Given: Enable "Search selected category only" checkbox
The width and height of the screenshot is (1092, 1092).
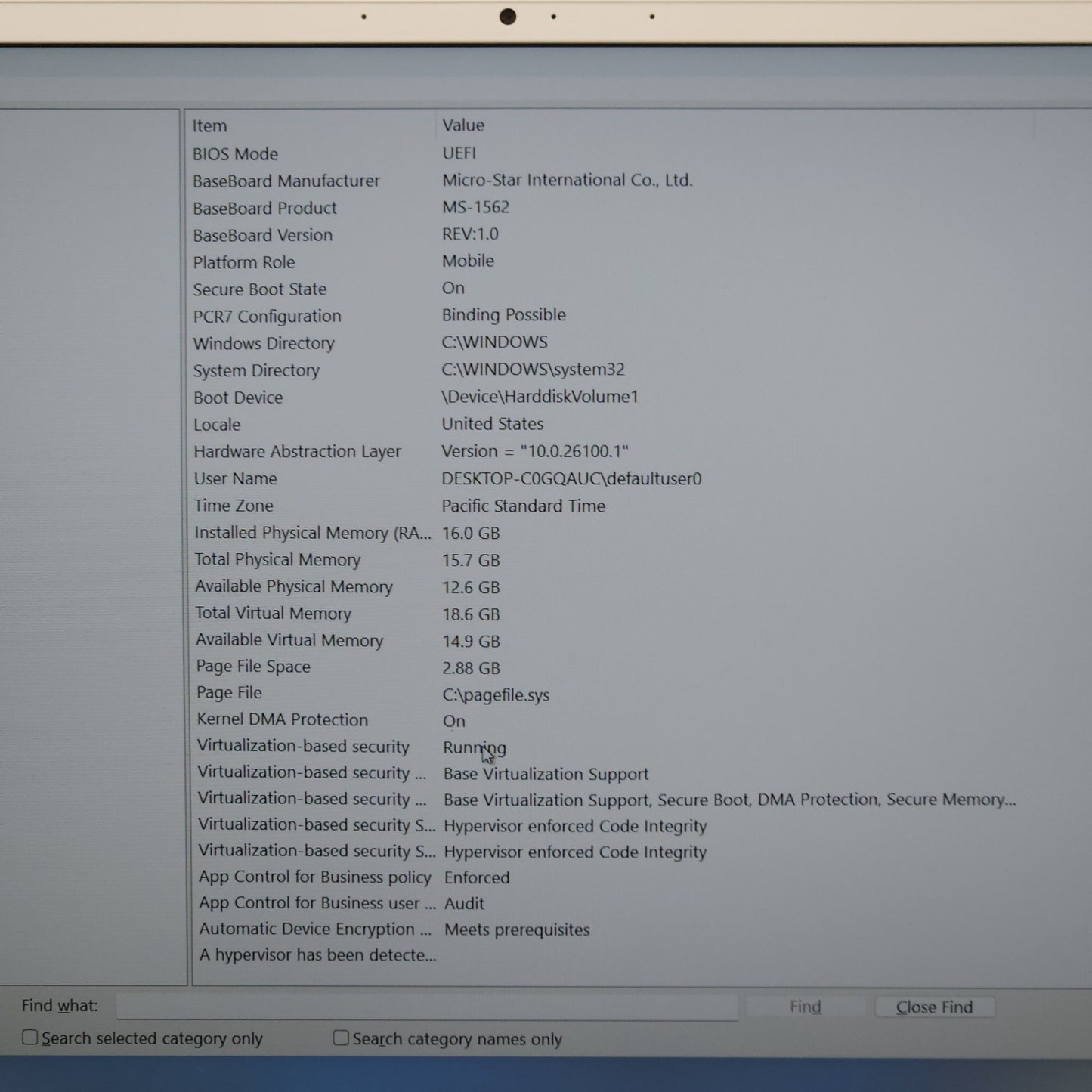Looking at the screenshot, I should [x=30, y=1038].
